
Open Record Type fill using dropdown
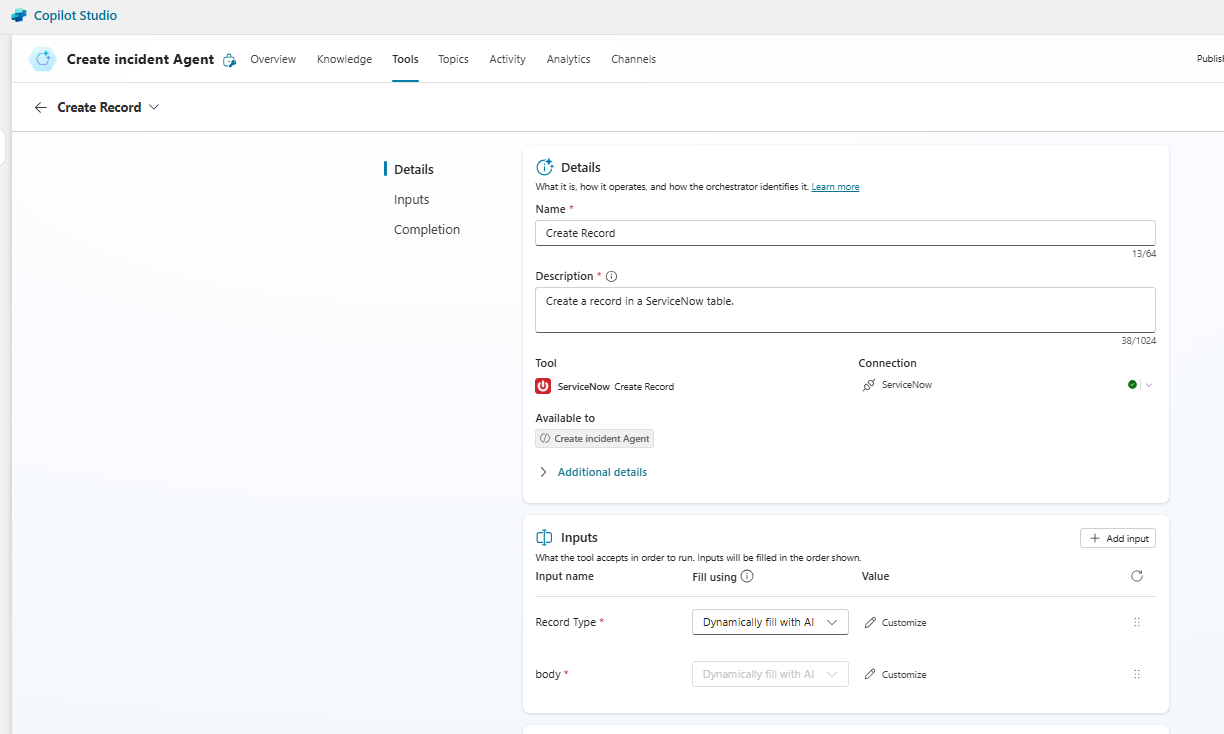[x=770, y=622]
